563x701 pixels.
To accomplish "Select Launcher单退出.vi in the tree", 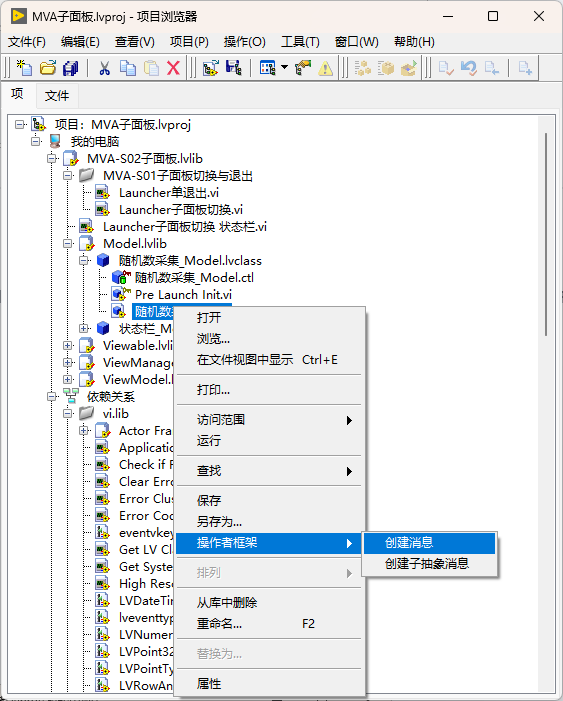I will click(169, 192).
